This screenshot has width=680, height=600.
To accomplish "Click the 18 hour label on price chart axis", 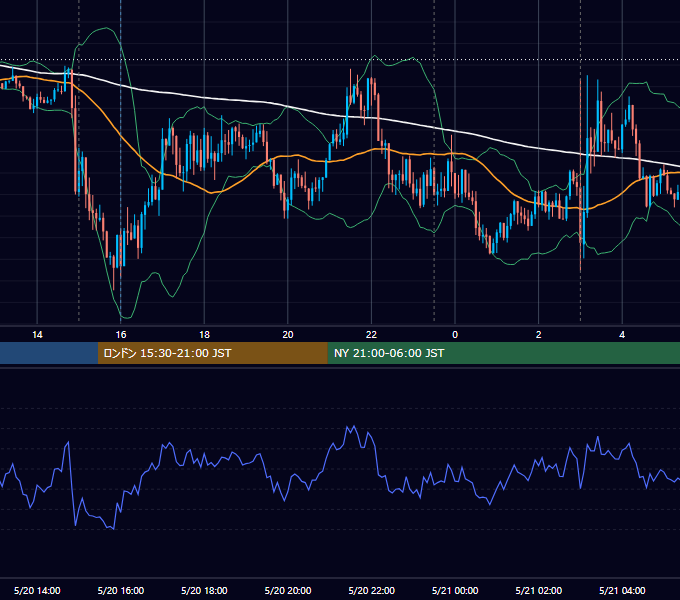I will pyautogui.click(x=204, y=335).
